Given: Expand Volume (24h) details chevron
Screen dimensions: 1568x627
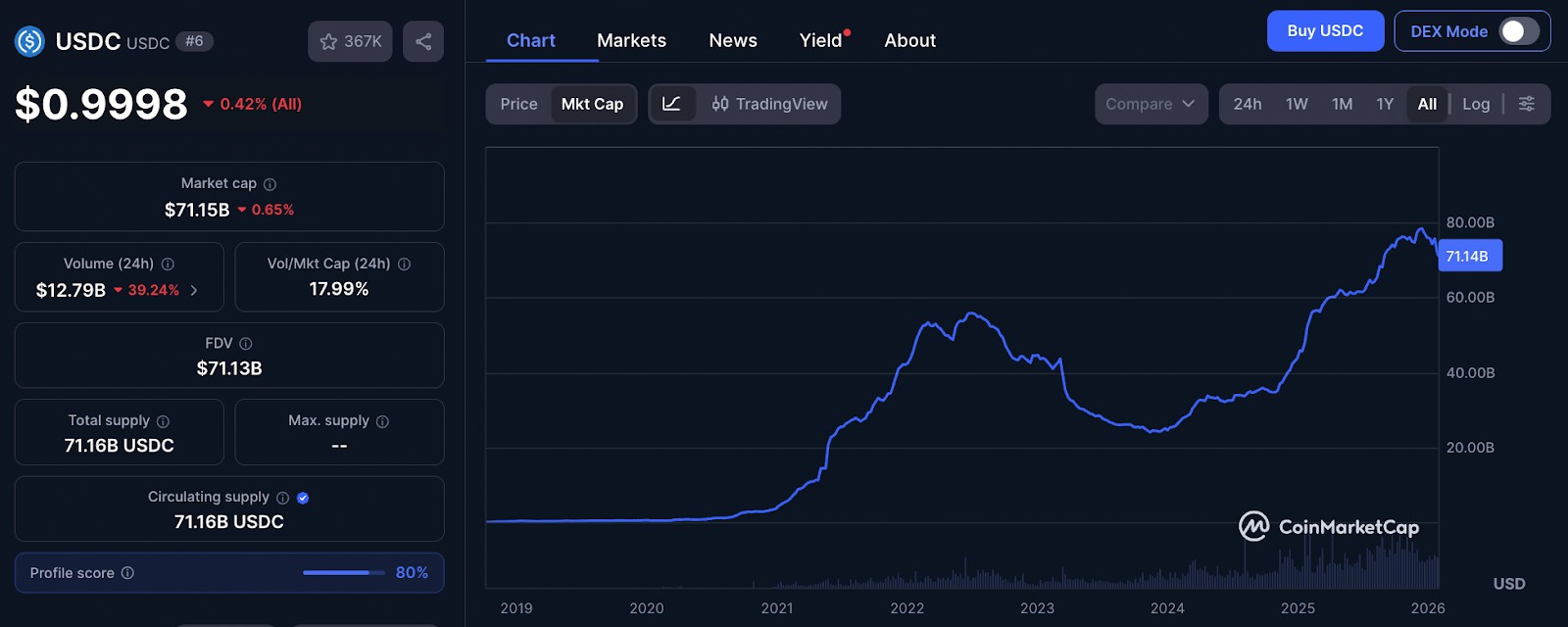Looking at the screenshot, I should [x=194, y=290].
